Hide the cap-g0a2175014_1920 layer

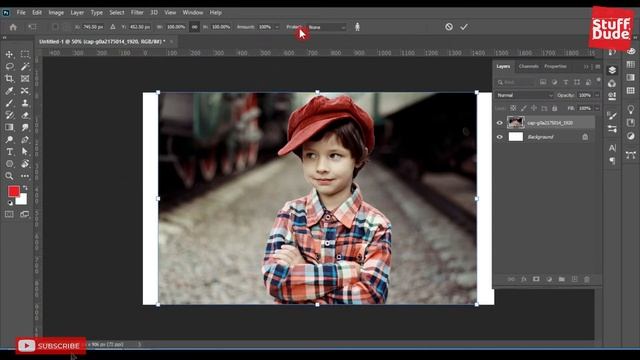click(x=500, y=122)
